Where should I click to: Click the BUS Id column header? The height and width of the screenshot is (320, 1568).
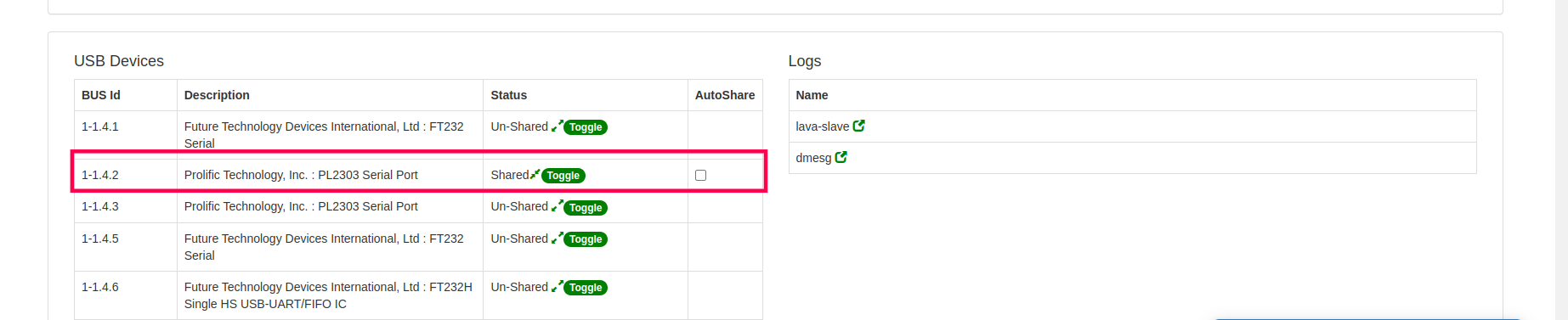pyautogui.click(x=101, y=95)
